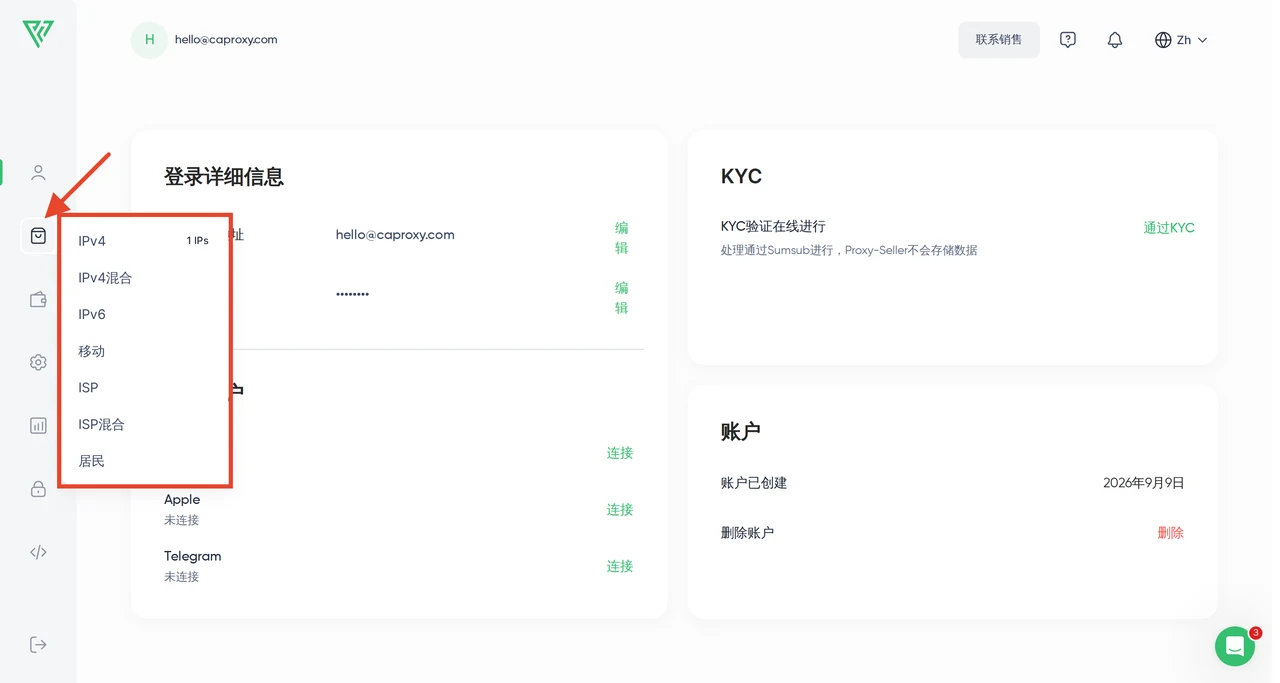Open the wallet balance icon
This screenshot has height=683, width=1280.
pos(38,299)
